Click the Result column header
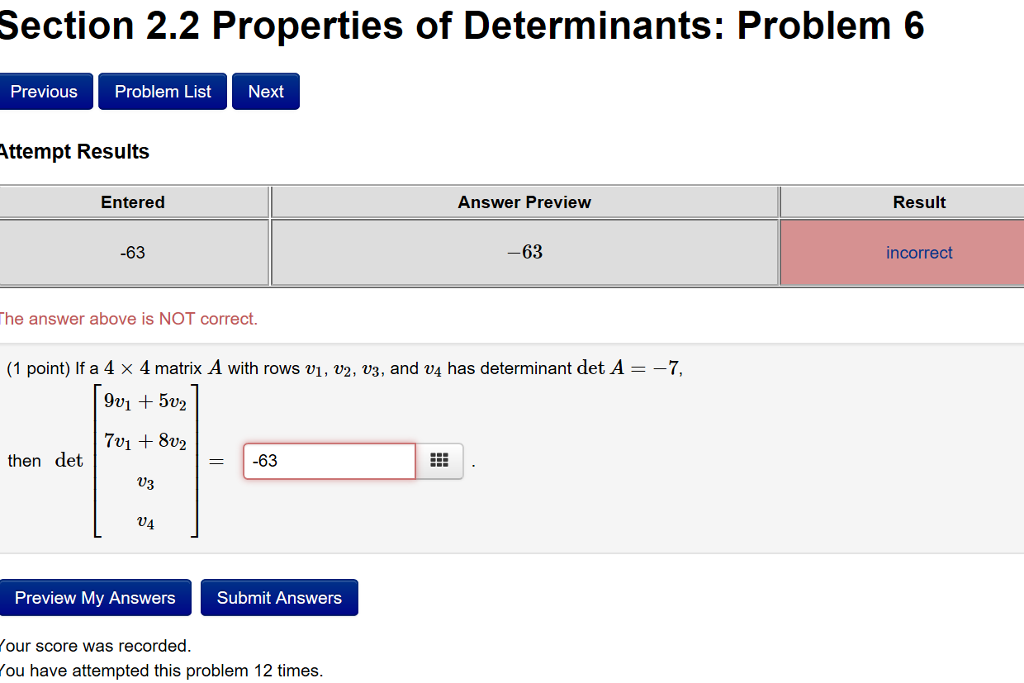1024x683 pixels. tap(918, 202)
